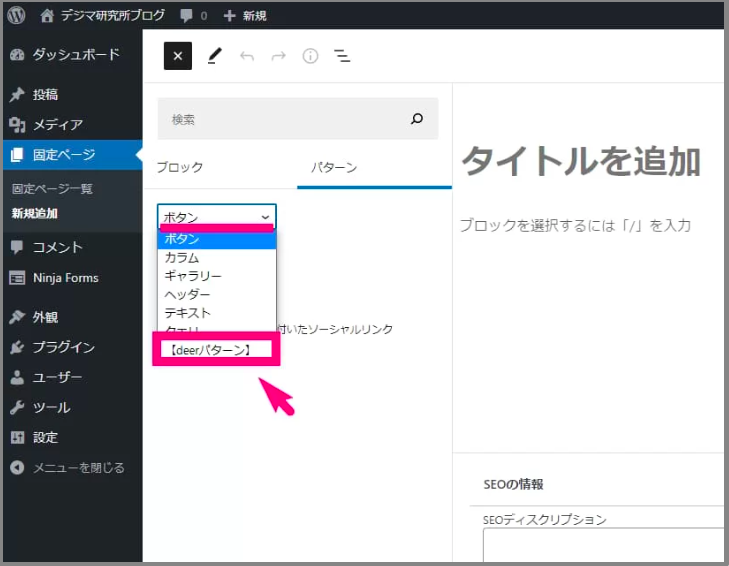
Task: Click the undo arrow
Action: click(247, 56)
